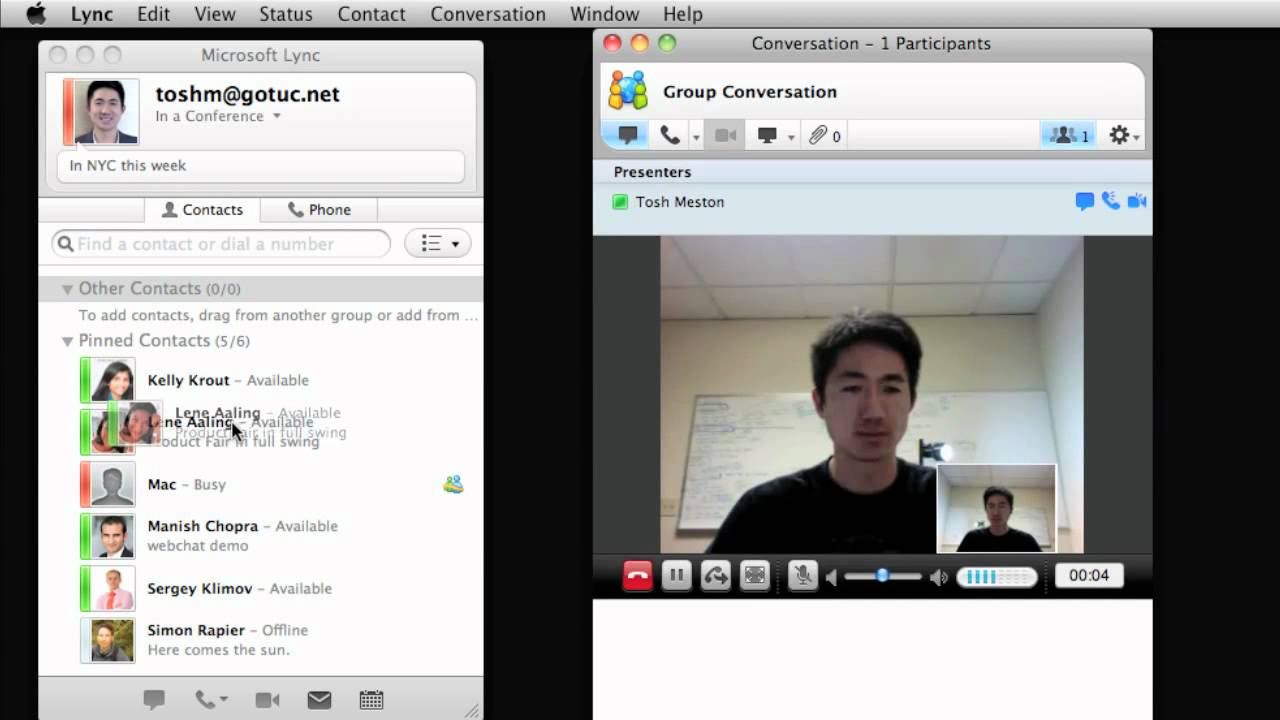Open the contact list view options dropdown
The height and width of the screenshot is (720, 1280).
tap(438, 243)
